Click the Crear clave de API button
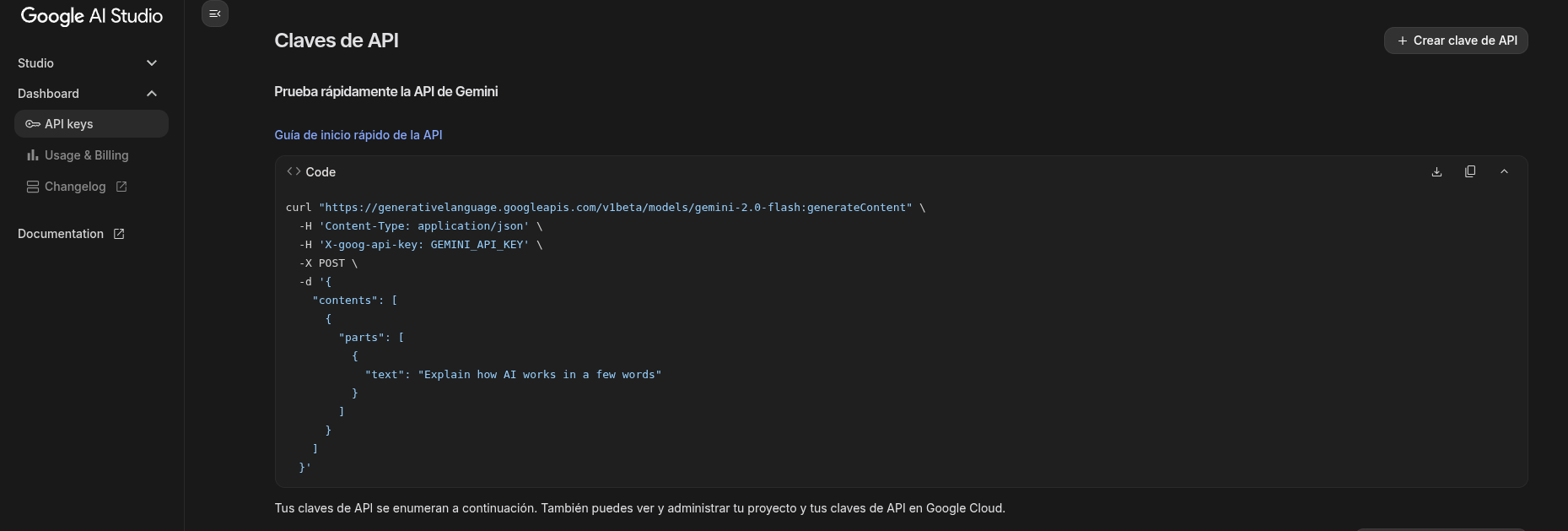Image resolution: width=1568 pixels, height=531 pixels. 1456,41
